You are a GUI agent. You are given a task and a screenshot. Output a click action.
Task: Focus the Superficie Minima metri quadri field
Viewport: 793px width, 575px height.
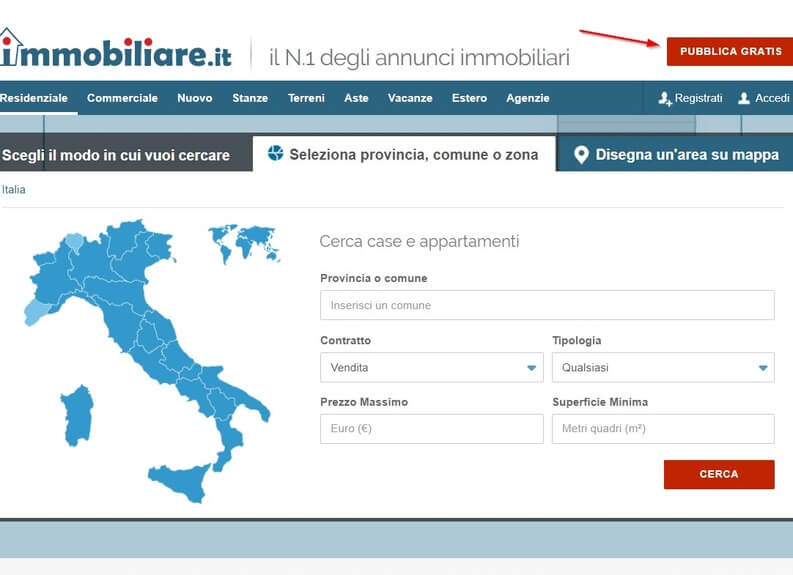[663, 429]
